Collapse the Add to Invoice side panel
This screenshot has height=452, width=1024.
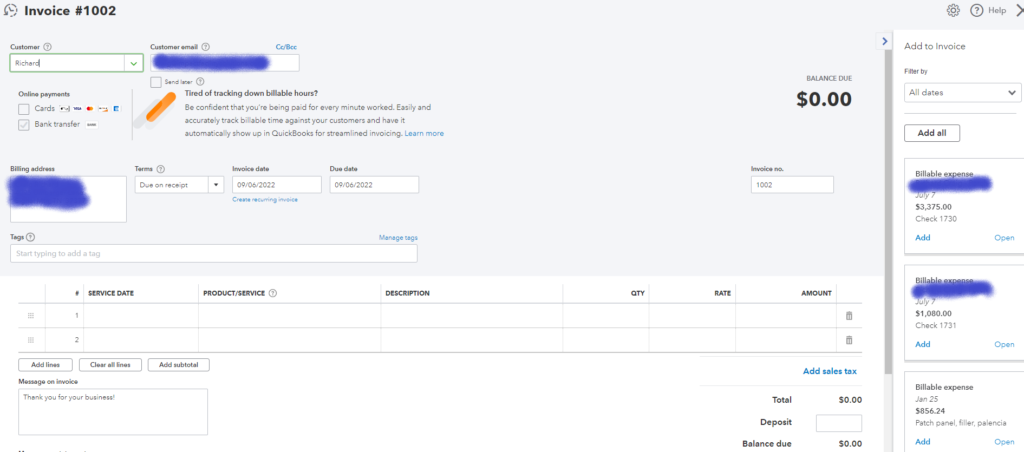pyautogui.click(x=883, y=41)
